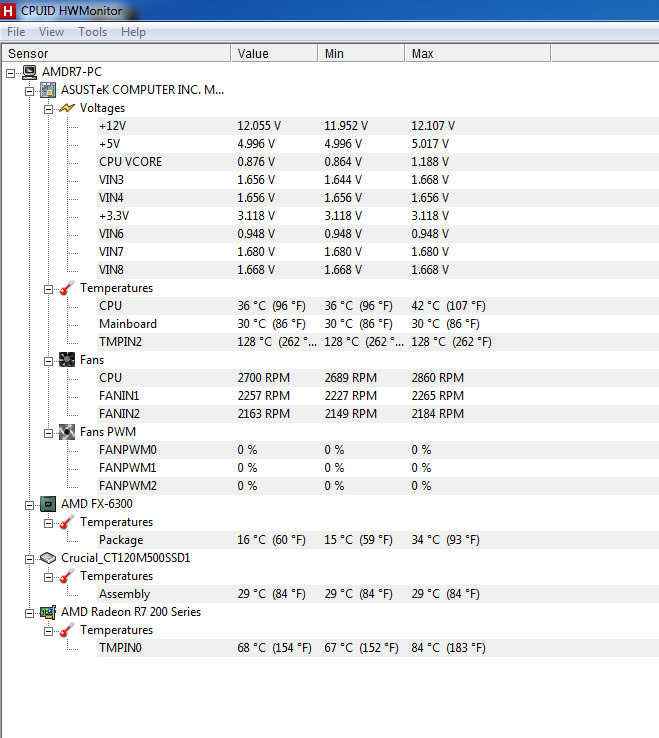Select the CPU VCORE voltage row

pyautogui.click(x=130, y=162)
